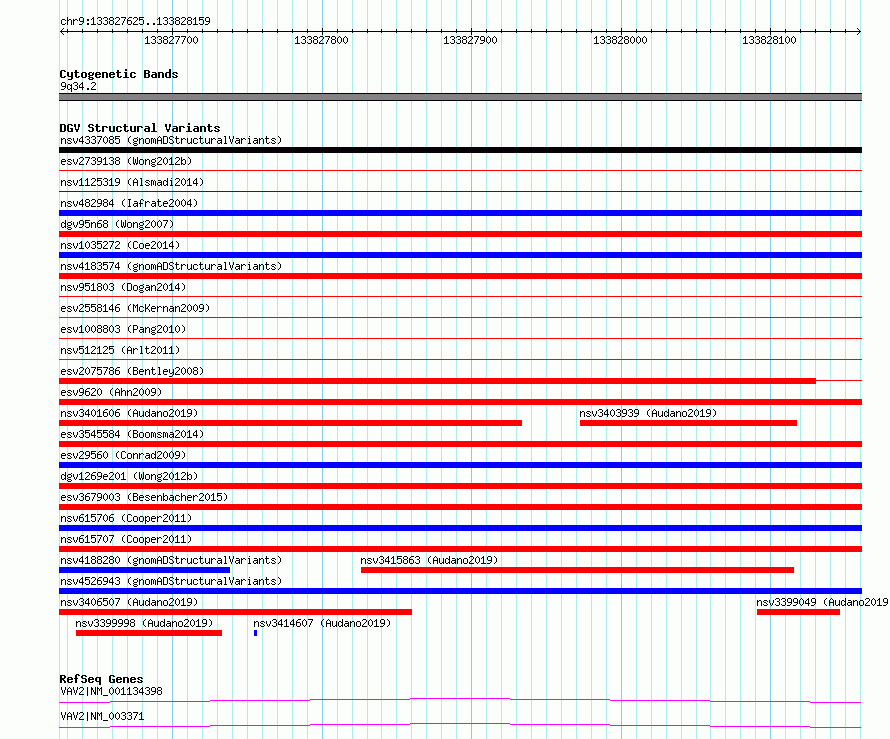The height and width of the screenshot is (739, 890).
Task: Click the chr9:133827625..133828159 coordinates label
Action: coord(135,21)
